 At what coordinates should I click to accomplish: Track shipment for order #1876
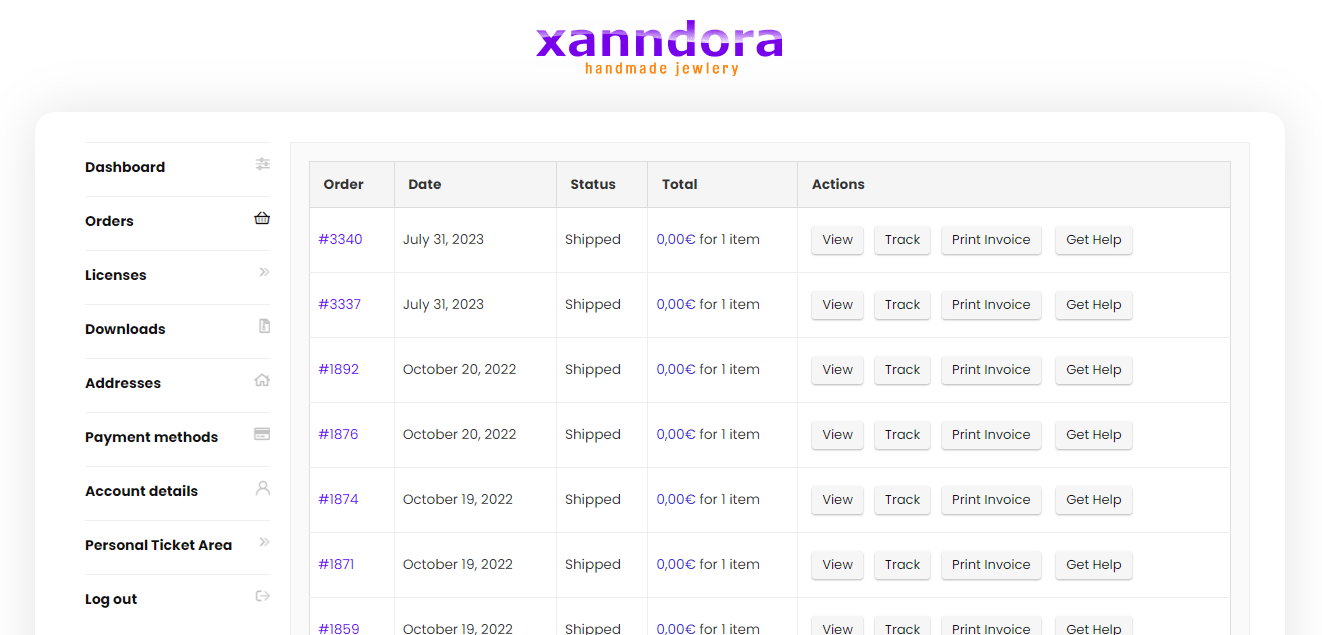(x=902, y=435)
